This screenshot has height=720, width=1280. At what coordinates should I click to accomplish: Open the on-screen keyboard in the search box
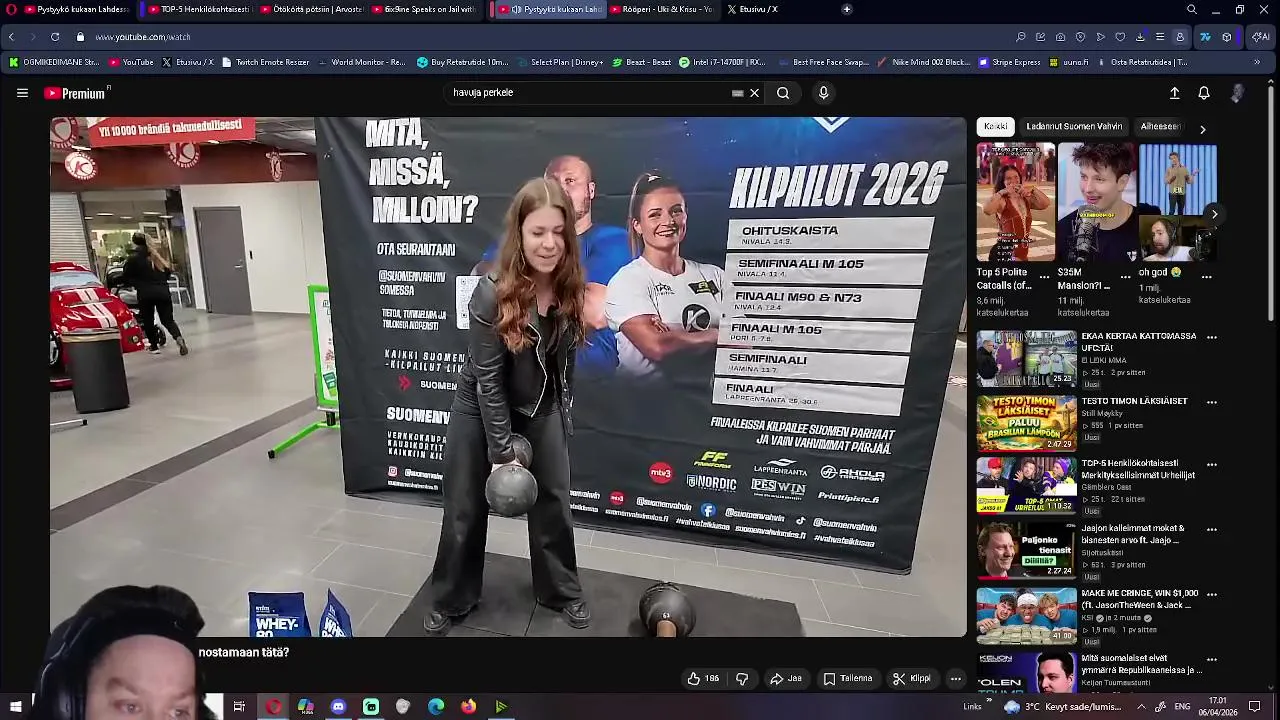pos(738,93)
